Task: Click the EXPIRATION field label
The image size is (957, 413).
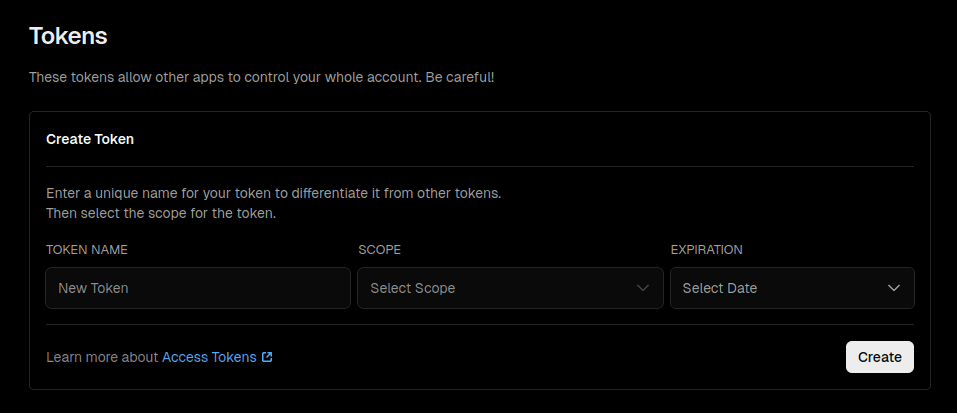Action: pos(706,249)
